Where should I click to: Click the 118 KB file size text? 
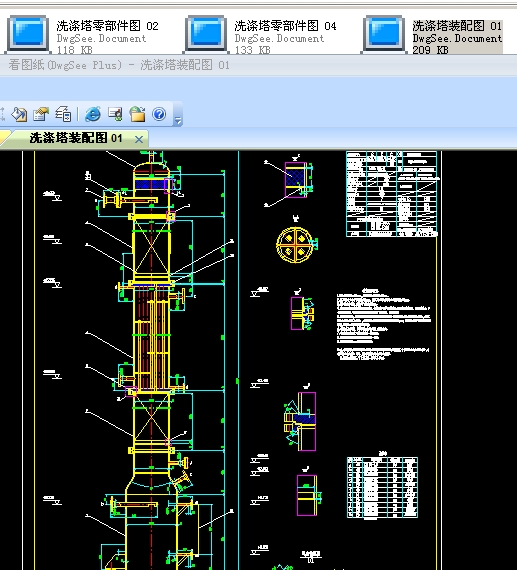click(x=75, y=50)
